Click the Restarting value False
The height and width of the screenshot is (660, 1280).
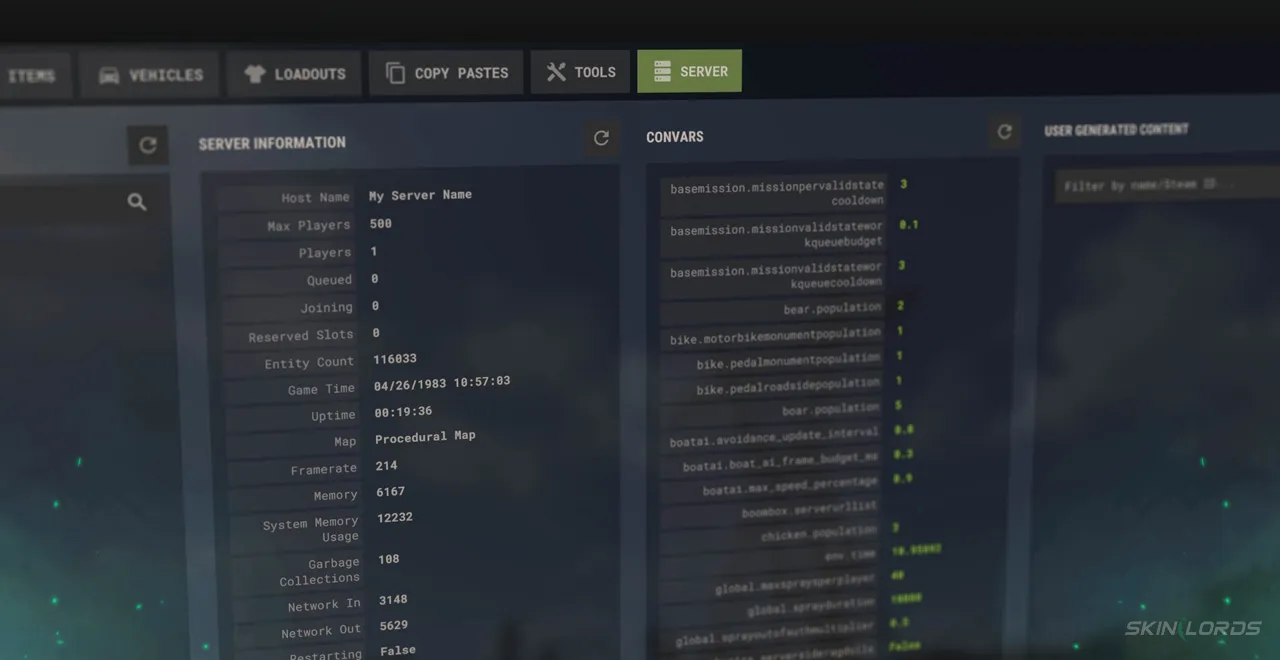coord(397,651)
